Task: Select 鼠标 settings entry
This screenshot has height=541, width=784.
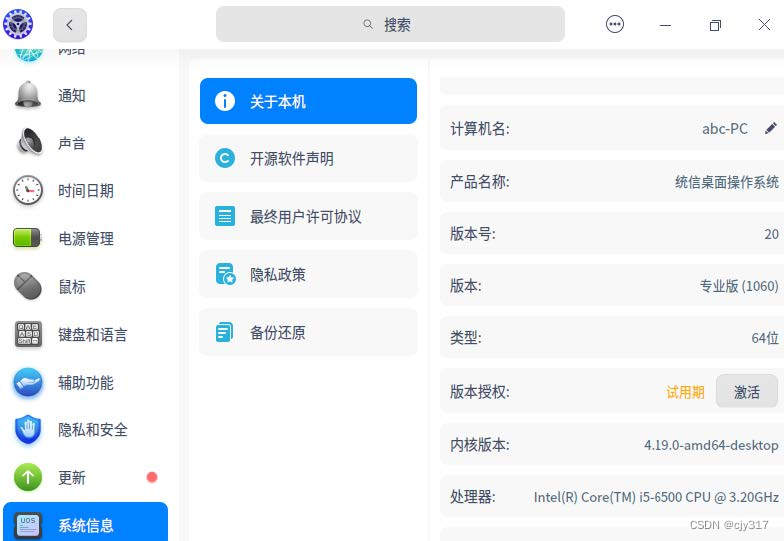Action: 72,286
